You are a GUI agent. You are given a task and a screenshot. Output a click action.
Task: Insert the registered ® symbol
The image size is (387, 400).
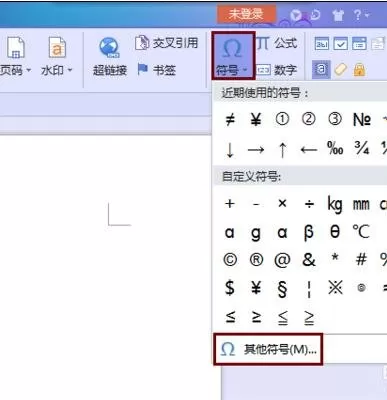click(256, 260)
